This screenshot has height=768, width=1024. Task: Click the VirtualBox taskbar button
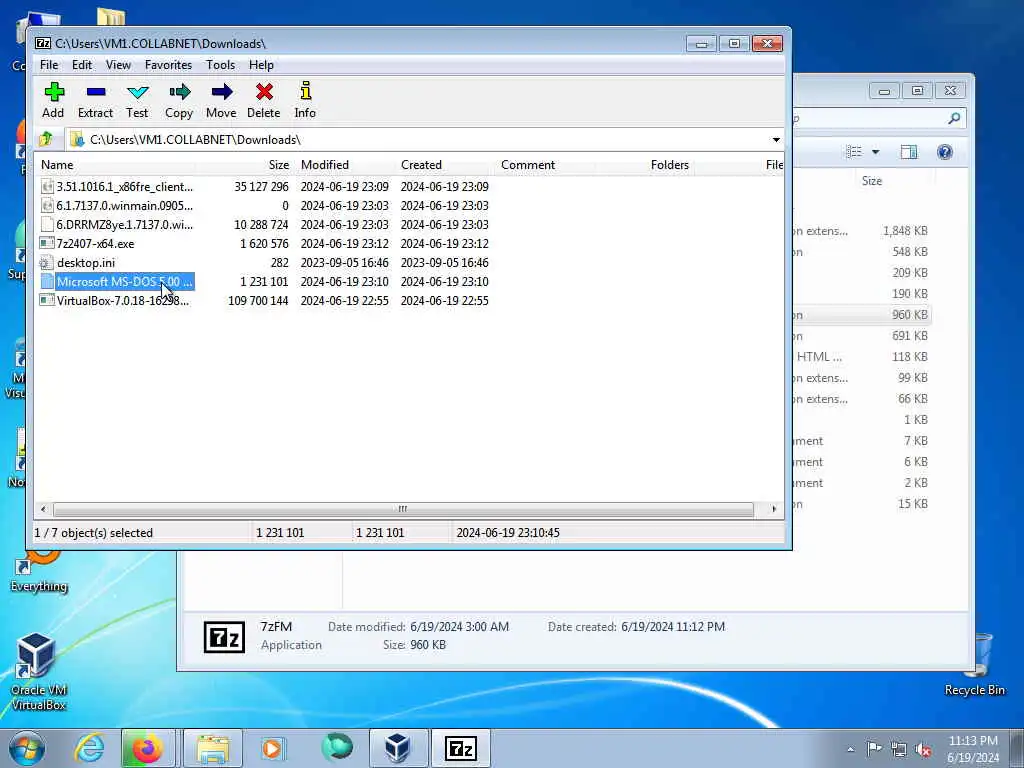click(398, 748)
